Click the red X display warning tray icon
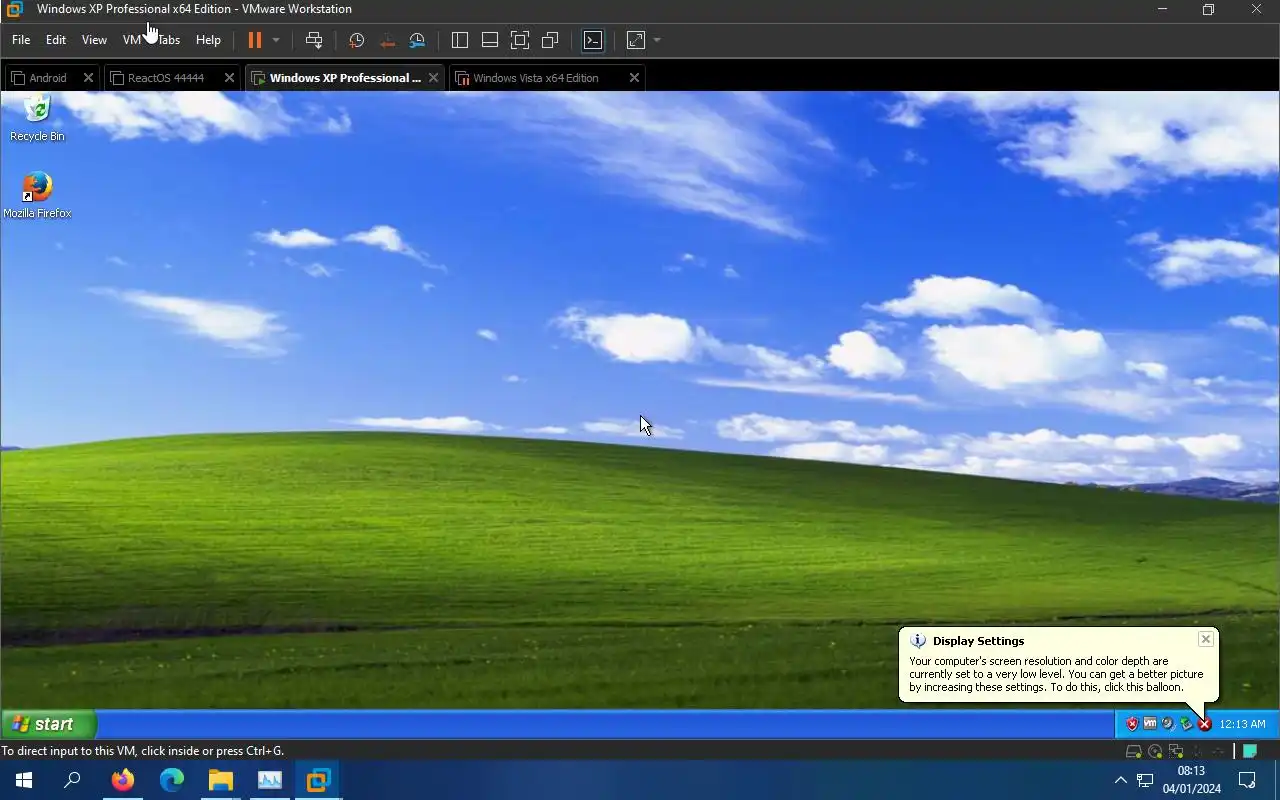Screen dimensions: 1280x800 click(x=1204, y=724)
